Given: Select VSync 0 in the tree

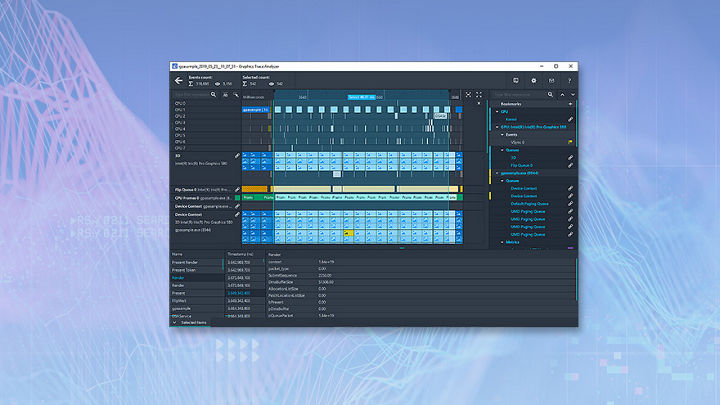Looking at the screenshot, I should click(518, 142).
